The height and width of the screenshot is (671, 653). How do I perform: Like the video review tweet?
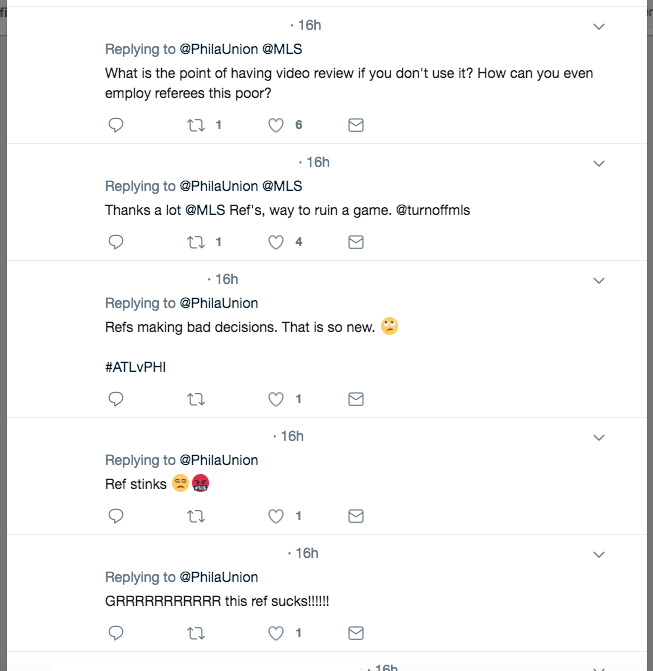(277, 125)
